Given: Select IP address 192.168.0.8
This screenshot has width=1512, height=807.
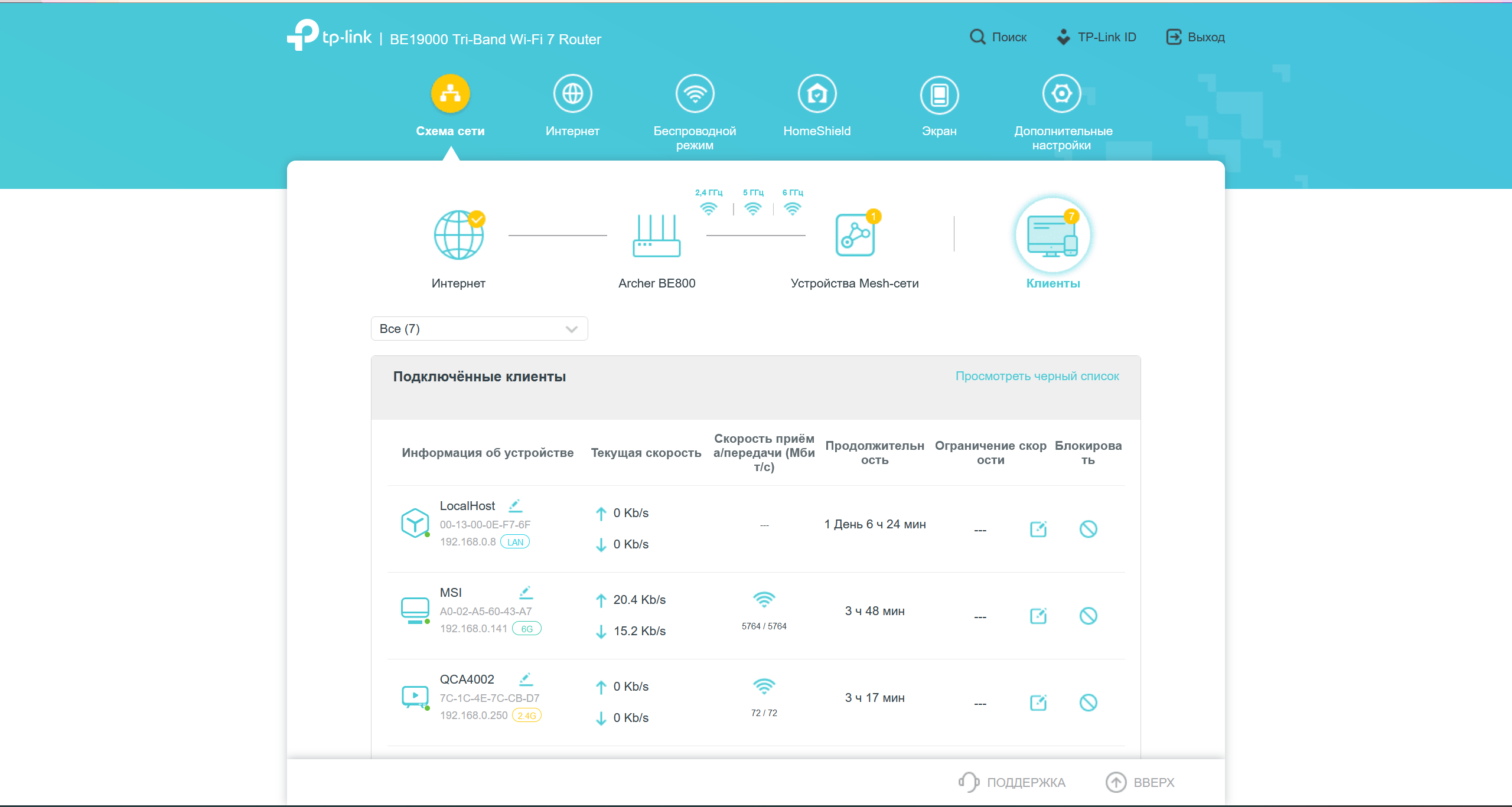Looking at the screenshot, I should (x=468, y=542).
